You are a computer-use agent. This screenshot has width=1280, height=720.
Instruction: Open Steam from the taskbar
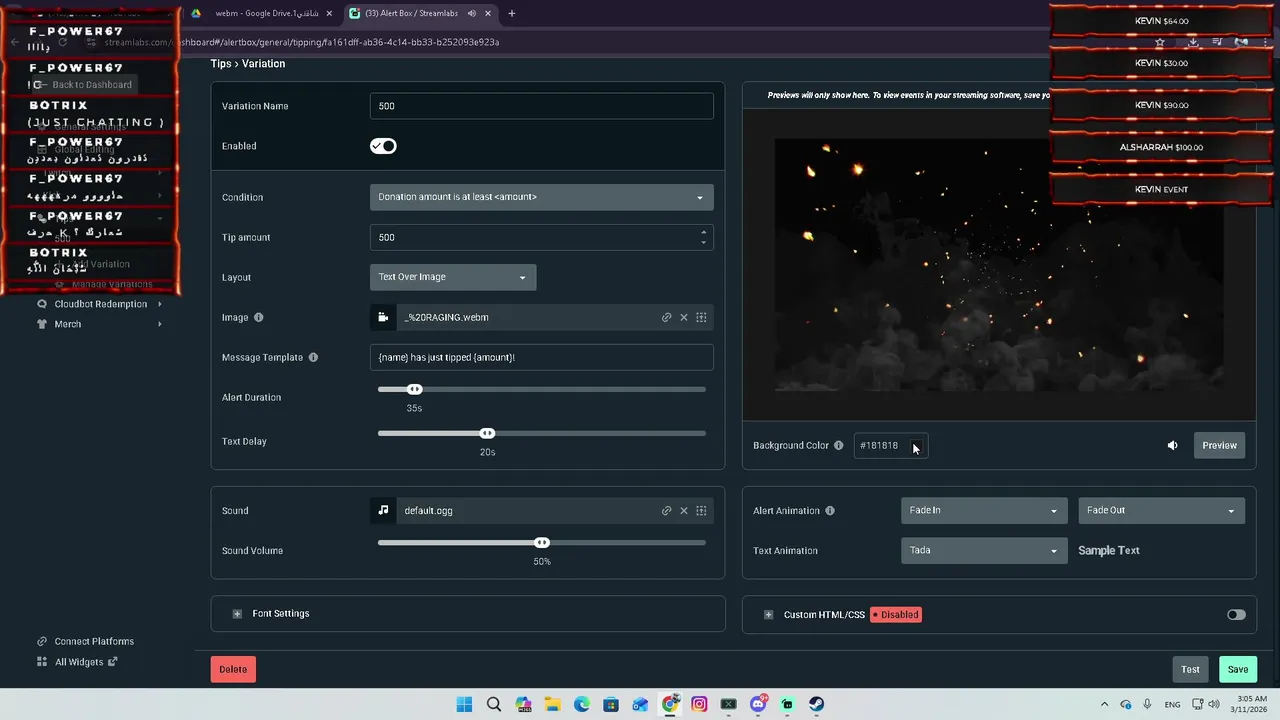click(x=816, y=704)
